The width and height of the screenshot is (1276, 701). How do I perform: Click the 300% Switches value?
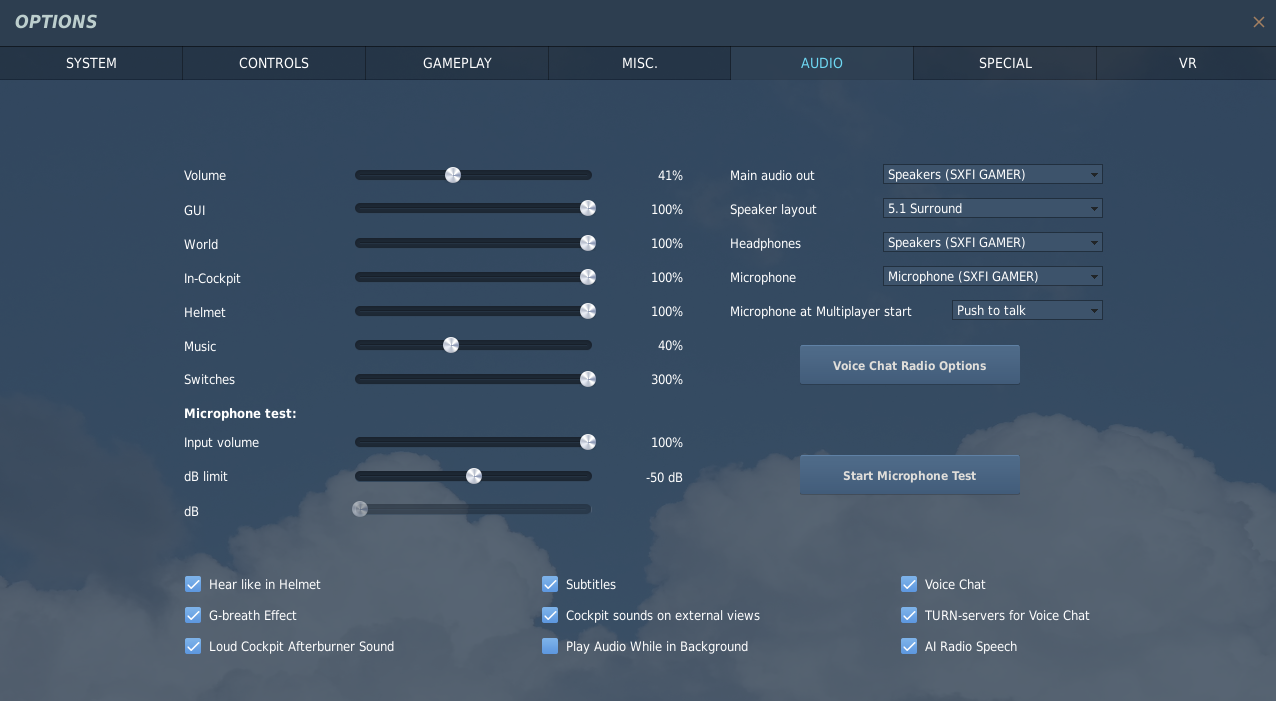pos(667,379)
